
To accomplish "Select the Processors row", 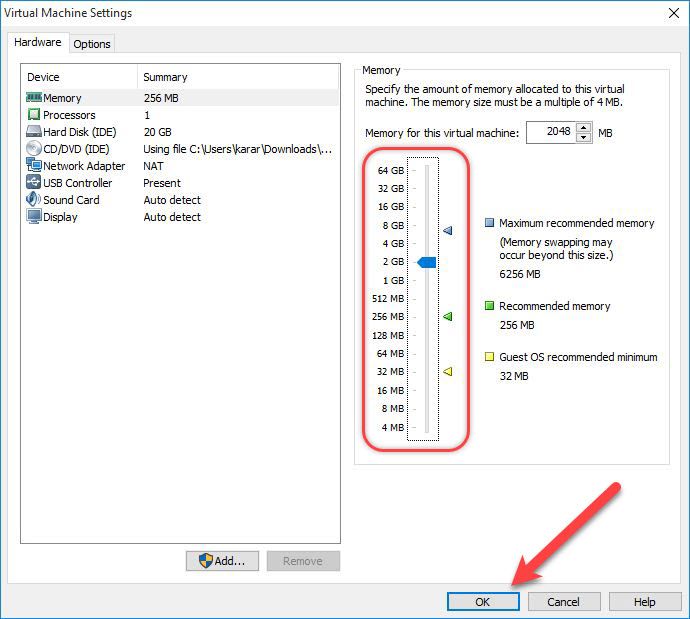I will point(182,115).
